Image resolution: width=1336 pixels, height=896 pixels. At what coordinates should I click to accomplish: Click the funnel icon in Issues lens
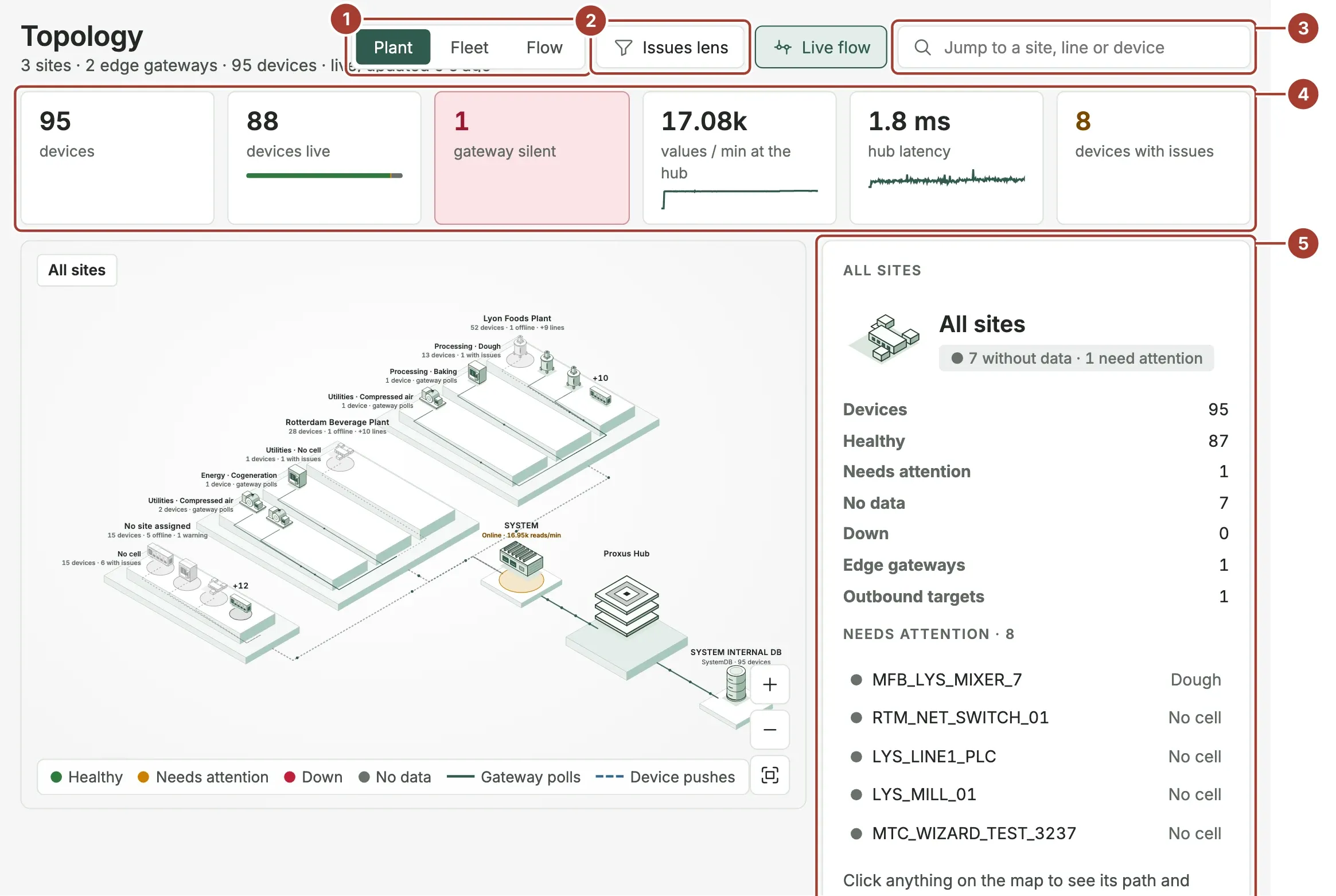point(624,48)
